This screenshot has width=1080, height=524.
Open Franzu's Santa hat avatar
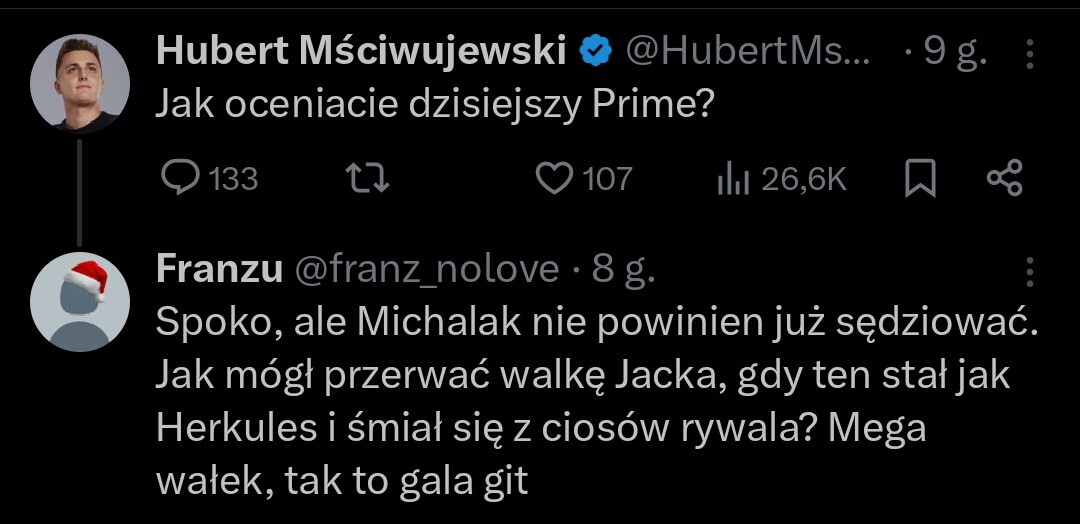80,301
